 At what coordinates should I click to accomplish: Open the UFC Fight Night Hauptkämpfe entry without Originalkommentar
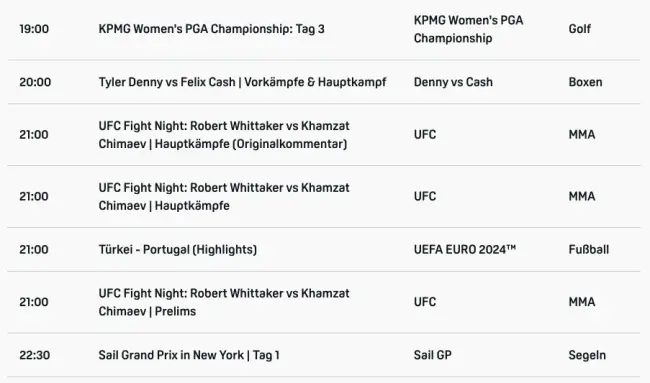pos(224,196)
